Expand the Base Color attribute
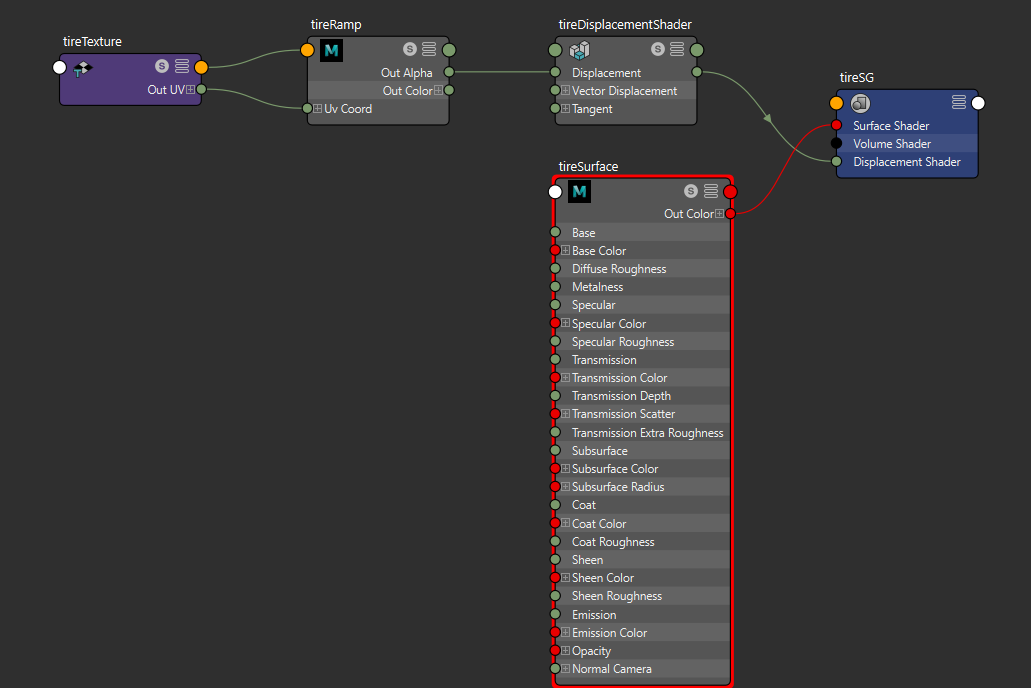The height and width of the screenshot is (688, 1031). (566, 251)
